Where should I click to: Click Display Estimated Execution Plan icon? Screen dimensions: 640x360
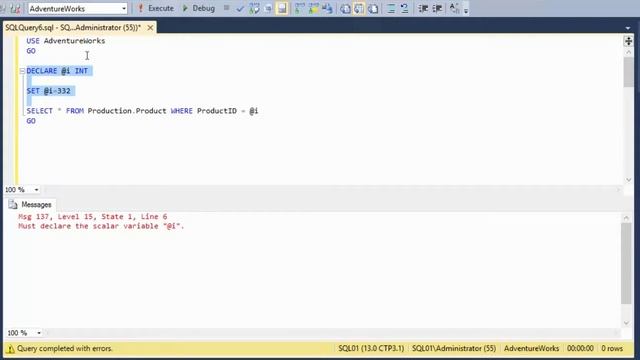pyautogui.click(x=254, y=8)
